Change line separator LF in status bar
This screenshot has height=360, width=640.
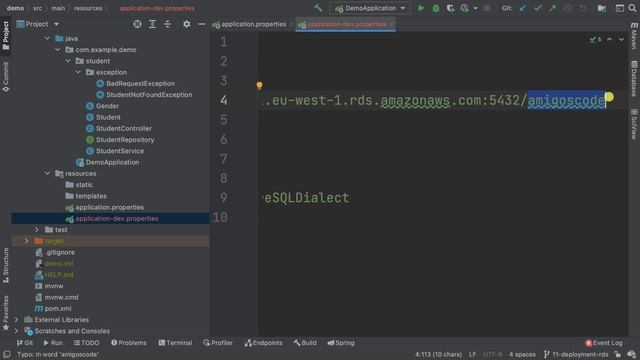pos(472,354)
